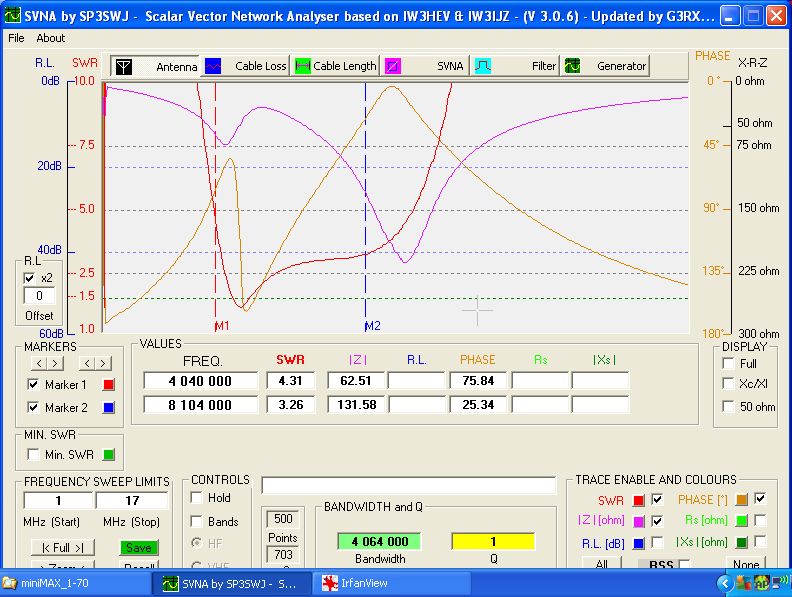Enable the Min. SWR checkbox
The image size is (792, 597).
(x=34, y=455)
